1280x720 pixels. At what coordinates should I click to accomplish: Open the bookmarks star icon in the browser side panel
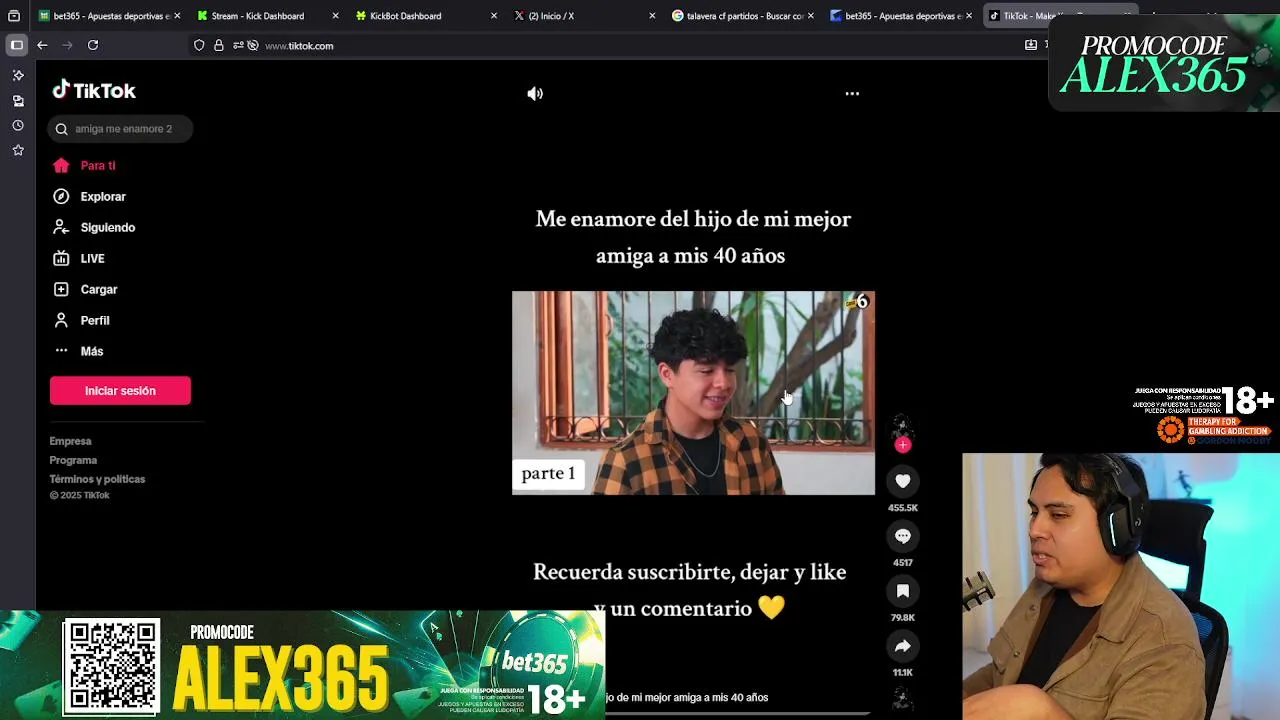coord(18,150)
